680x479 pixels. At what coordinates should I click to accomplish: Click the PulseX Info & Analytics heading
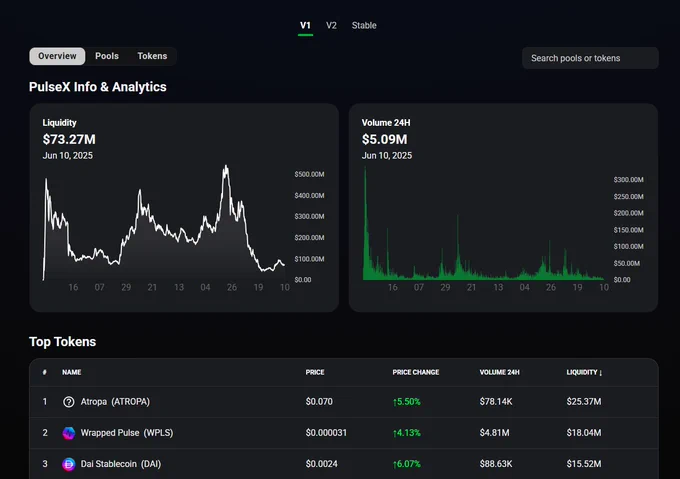click(x=98, y=87)
